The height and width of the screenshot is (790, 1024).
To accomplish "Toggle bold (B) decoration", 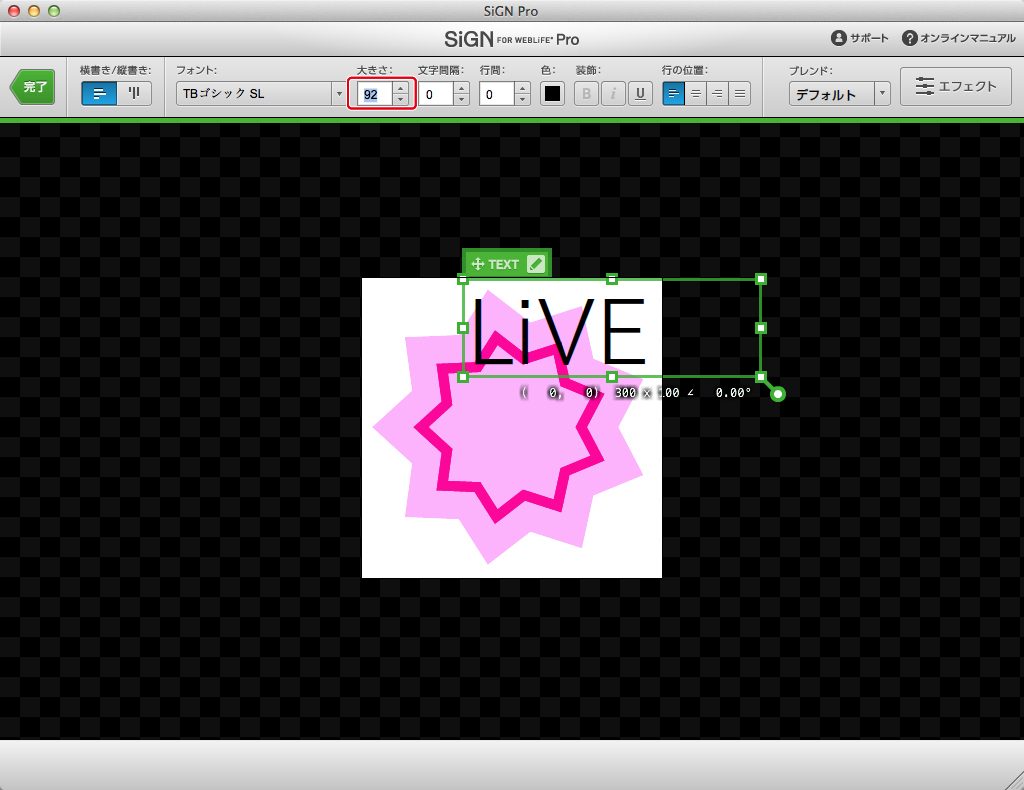I will (x=586, y=94).
